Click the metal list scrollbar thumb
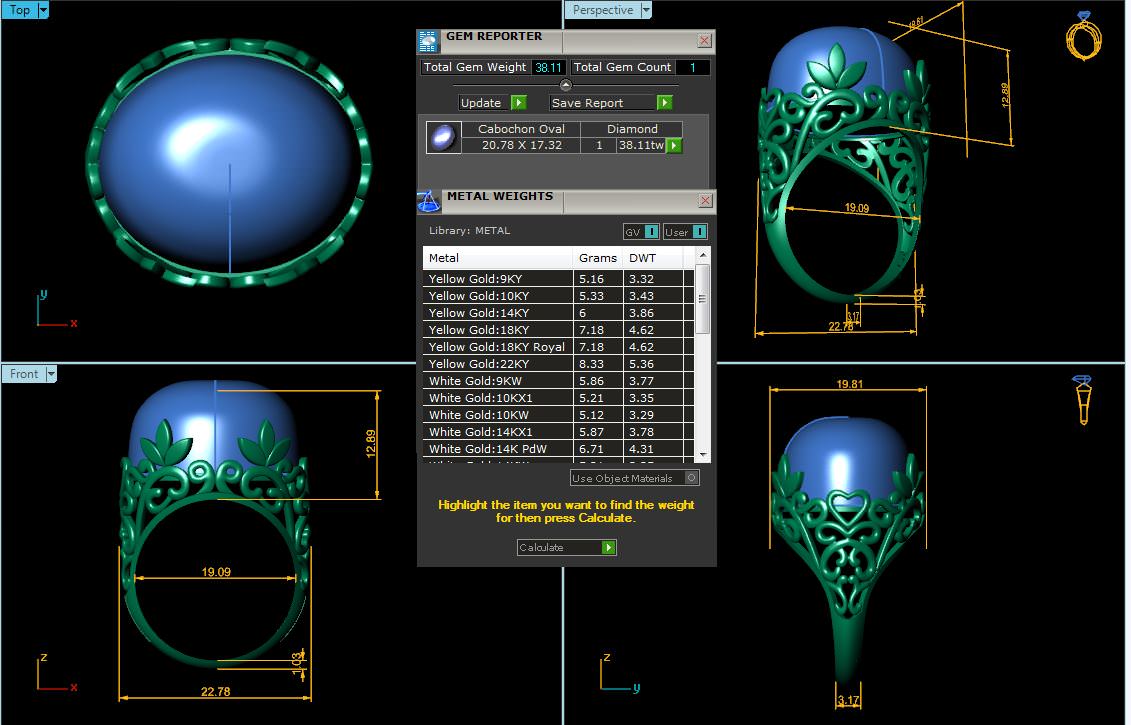This screenshot has width=1131, height=725. [703, 298]
